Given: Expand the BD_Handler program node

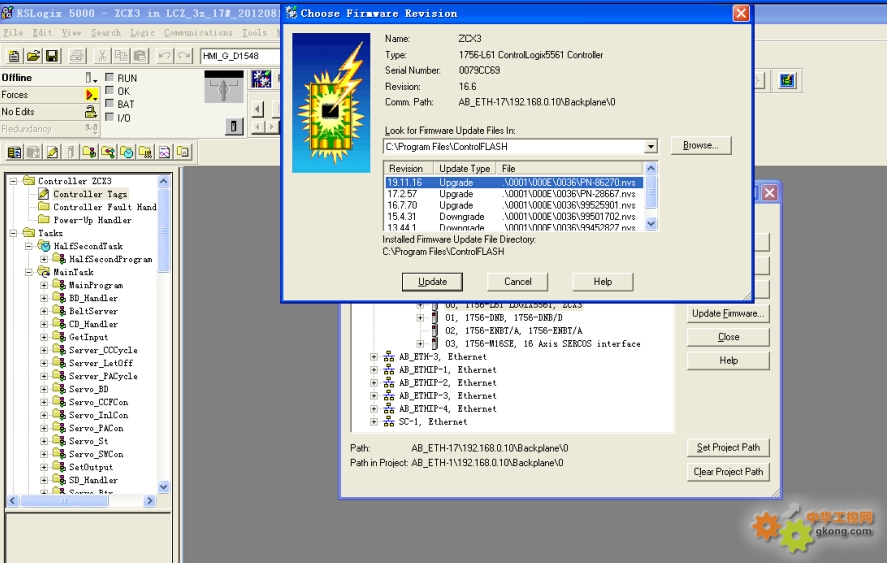Looking at the screenshot, I should coord(44,298).
